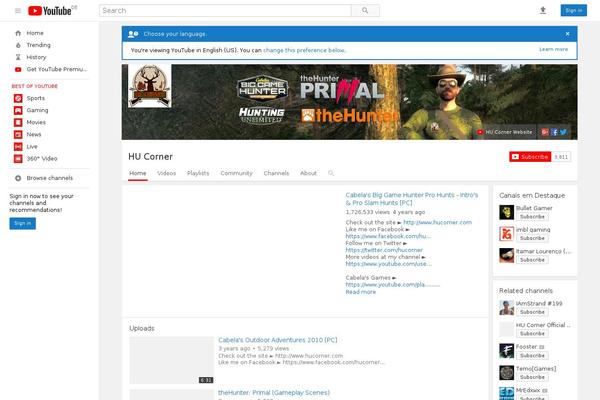This screenshot has width=600, height=400.
Task: Subscribe to Fooster
Action: 532,356
